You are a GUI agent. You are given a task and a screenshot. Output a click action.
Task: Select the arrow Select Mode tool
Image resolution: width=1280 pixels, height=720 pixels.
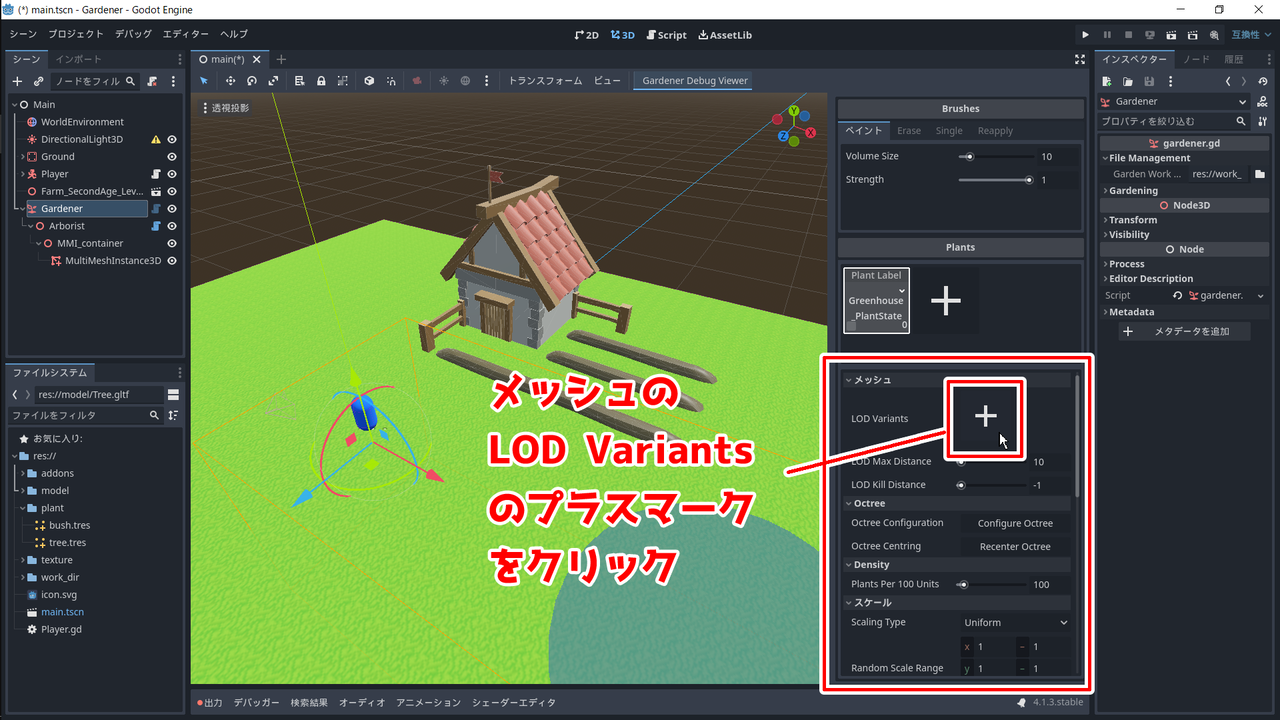tap(204, 81)
